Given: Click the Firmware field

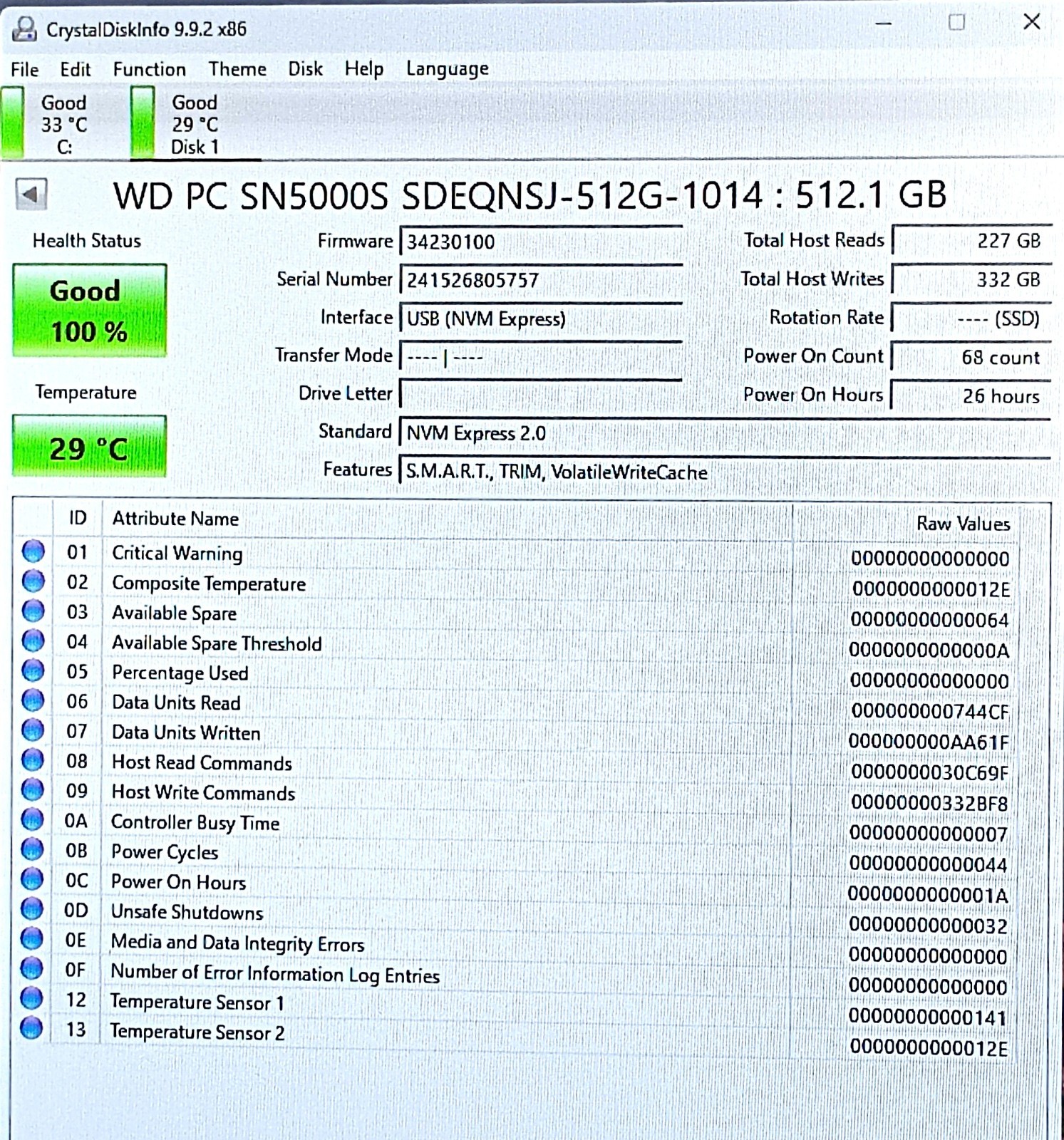Looking at the screenshot, I should coord(541,242).
